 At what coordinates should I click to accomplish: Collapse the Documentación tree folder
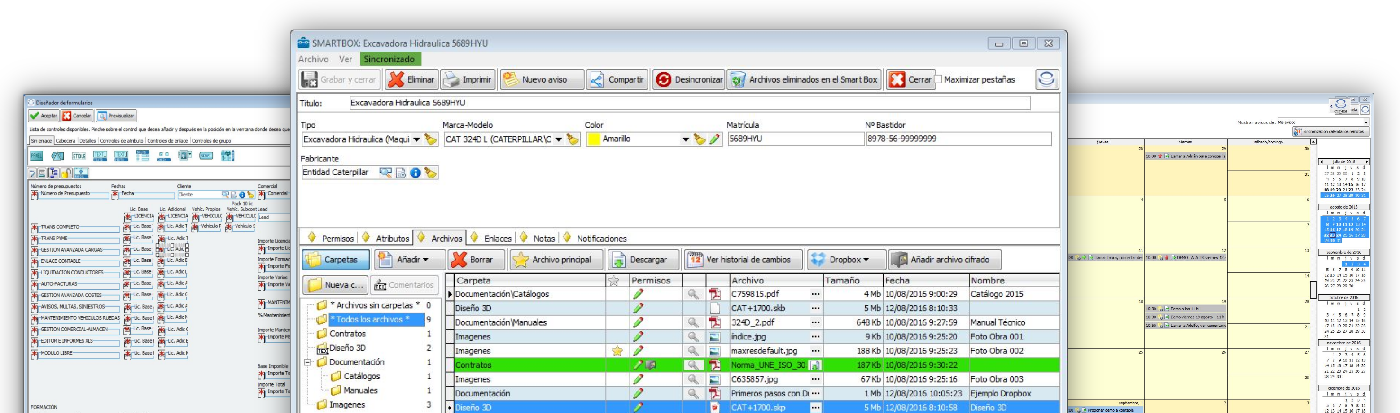click(x=308, y=362)
